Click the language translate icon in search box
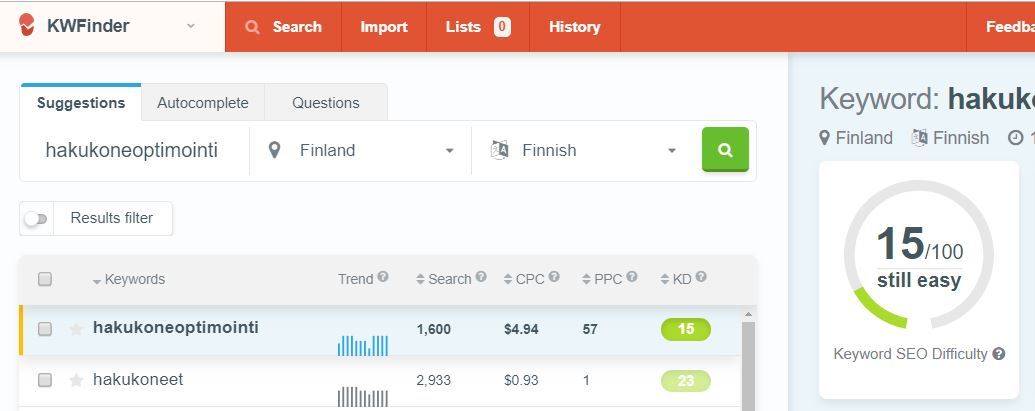Viewport: 1035px width, 411px height. (x=500, y=150)
